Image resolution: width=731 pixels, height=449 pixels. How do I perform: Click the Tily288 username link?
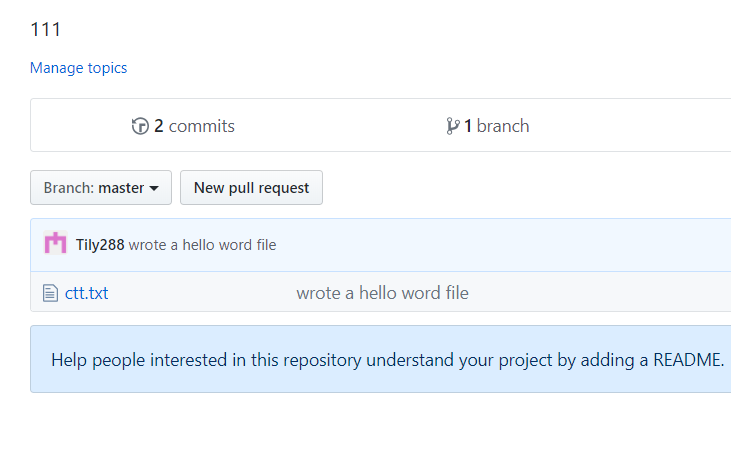100,245
